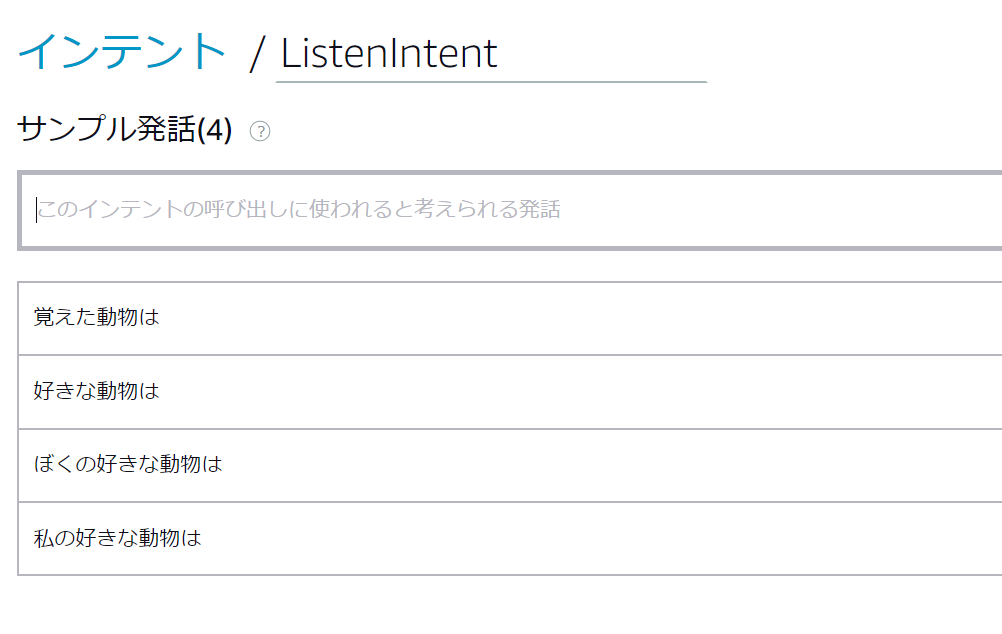Click empty area right of 覚えた動物は text

click(600, 318)
